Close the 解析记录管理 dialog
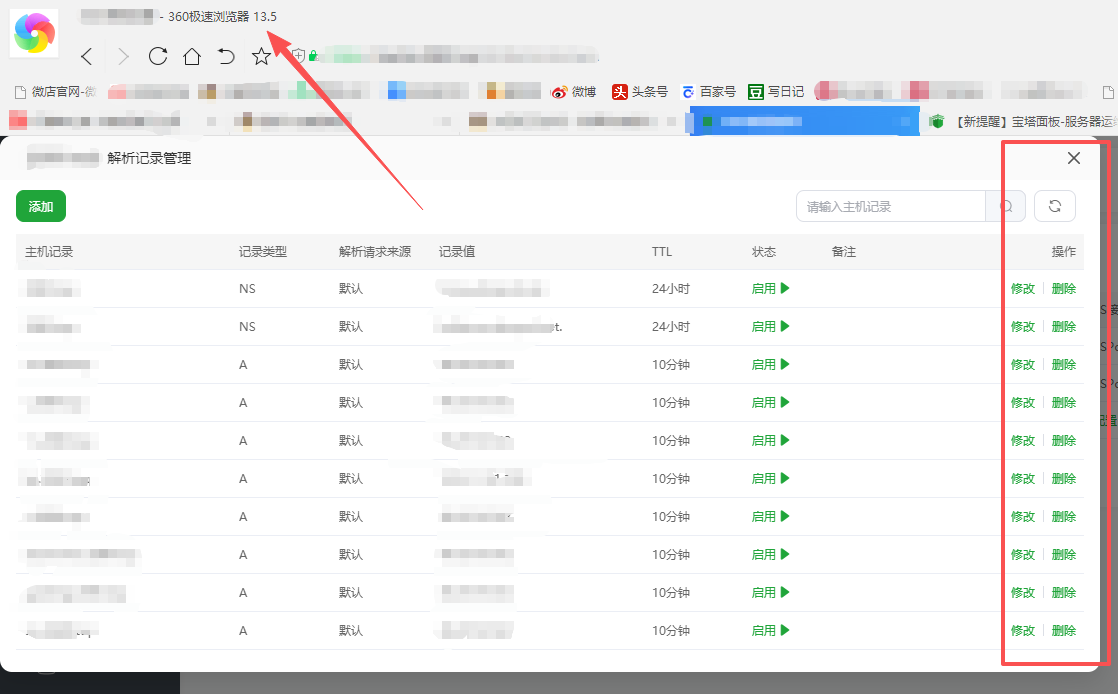 pyautogui.click(x=1074, y=158)
